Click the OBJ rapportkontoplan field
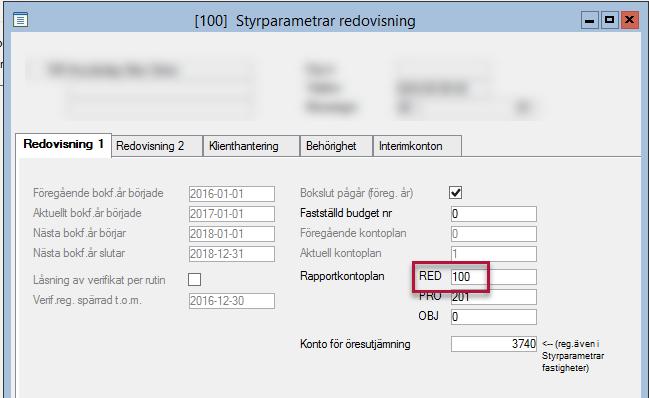Viewport: 649px width, 398px height. point(494,317)
